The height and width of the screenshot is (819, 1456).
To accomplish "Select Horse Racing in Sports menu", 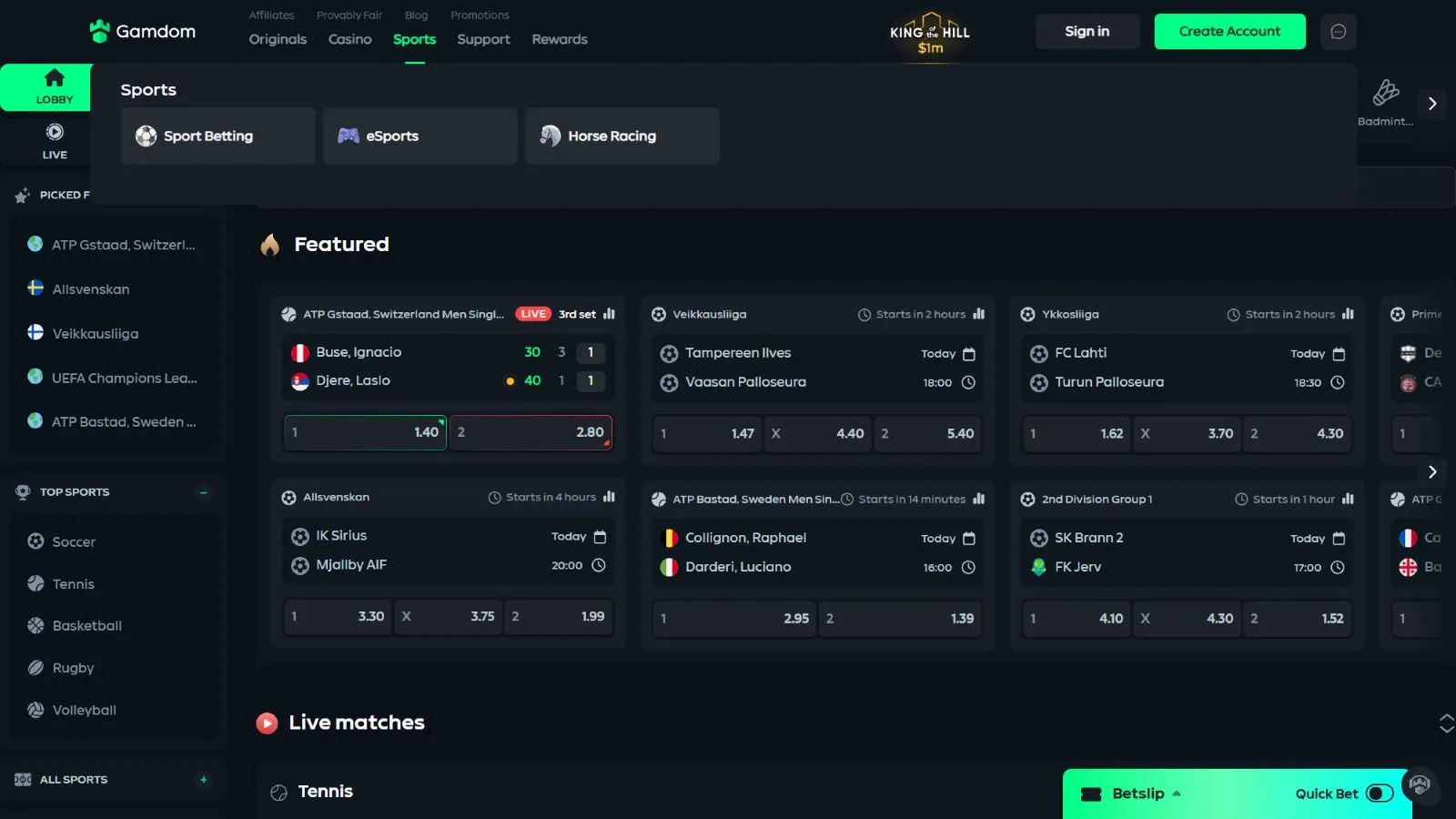I will (x=622, y=136).
